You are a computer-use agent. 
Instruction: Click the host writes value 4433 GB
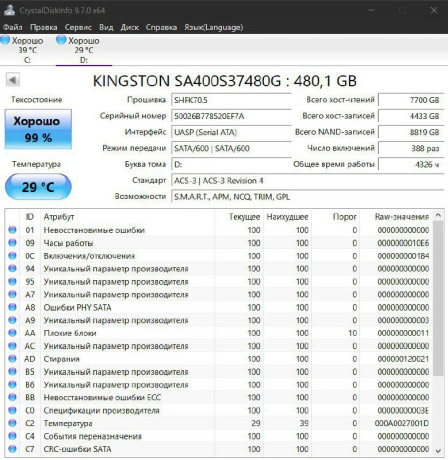click(x=411, y=116)
